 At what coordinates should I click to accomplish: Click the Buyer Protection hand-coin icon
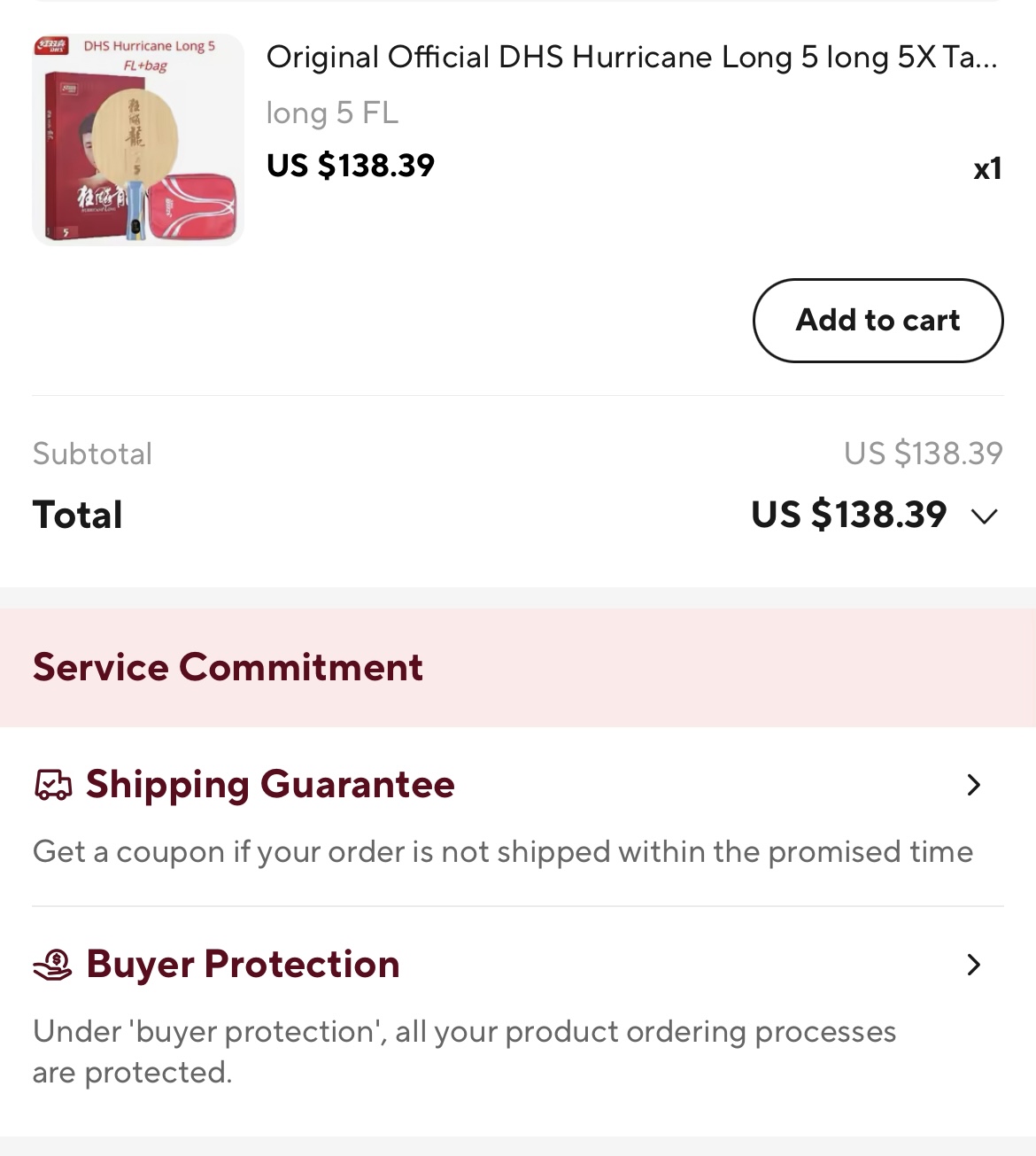pyautogui.click(x=53, y=965)
